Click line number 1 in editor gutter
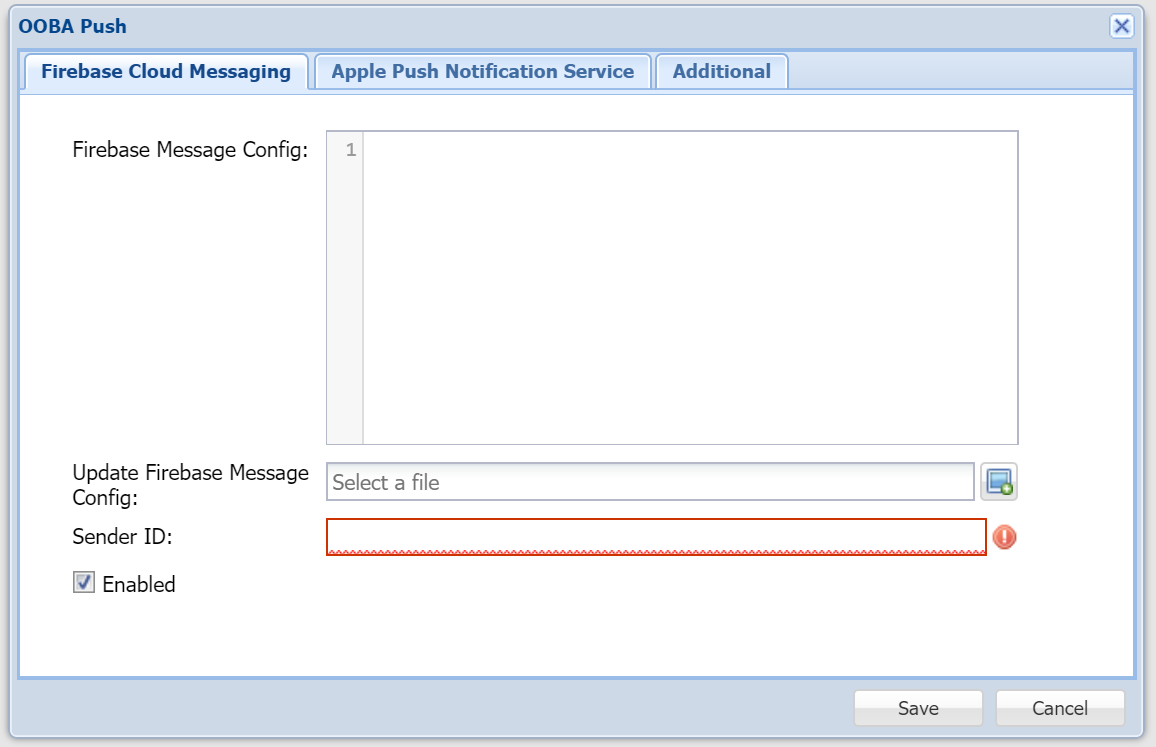 351,150
